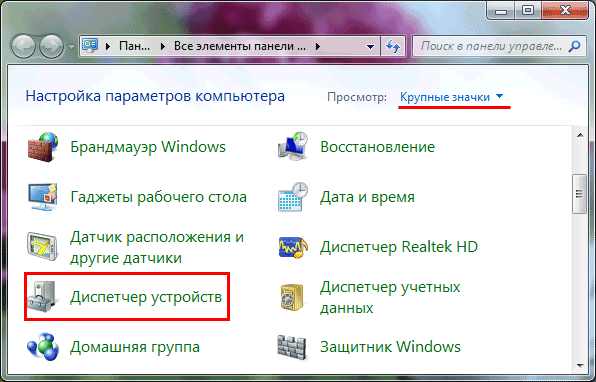Screen dimensions: 596x382
Task: Click the search magnifier icon
Action: point(574,46)
